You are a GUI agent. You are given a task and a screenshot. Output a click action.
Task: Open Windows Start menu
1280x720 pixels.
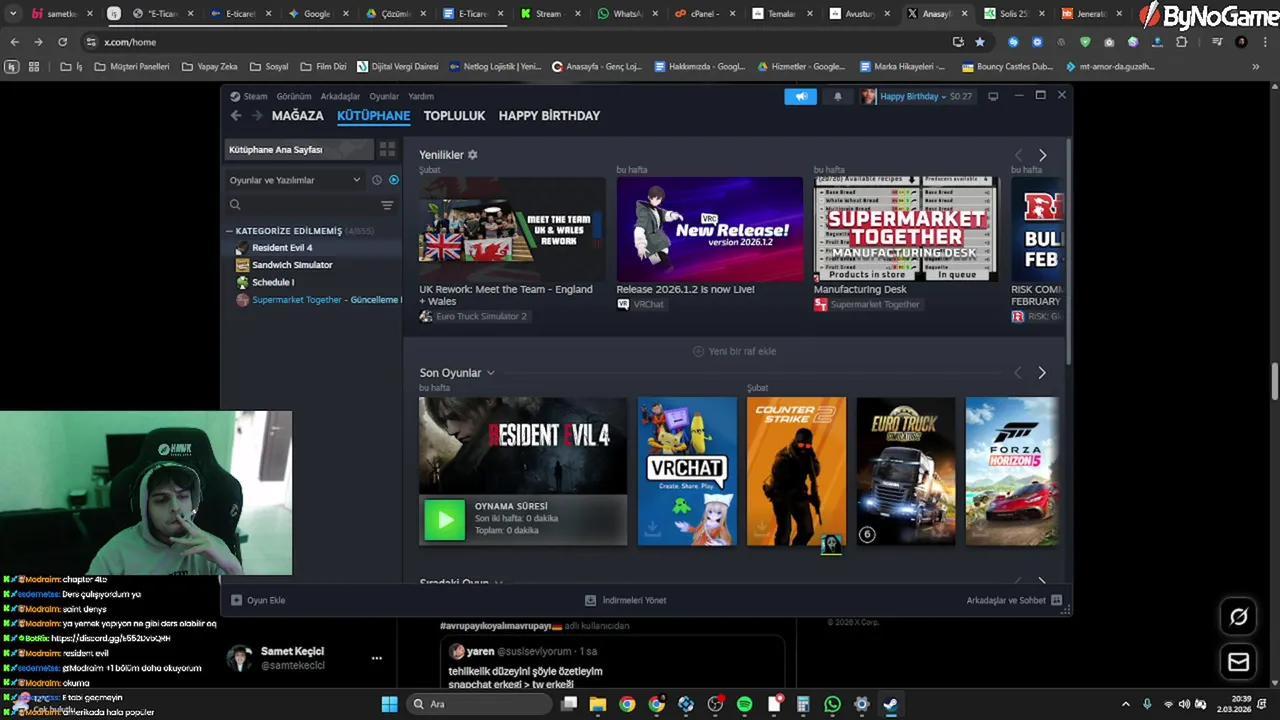coord(389,704)
